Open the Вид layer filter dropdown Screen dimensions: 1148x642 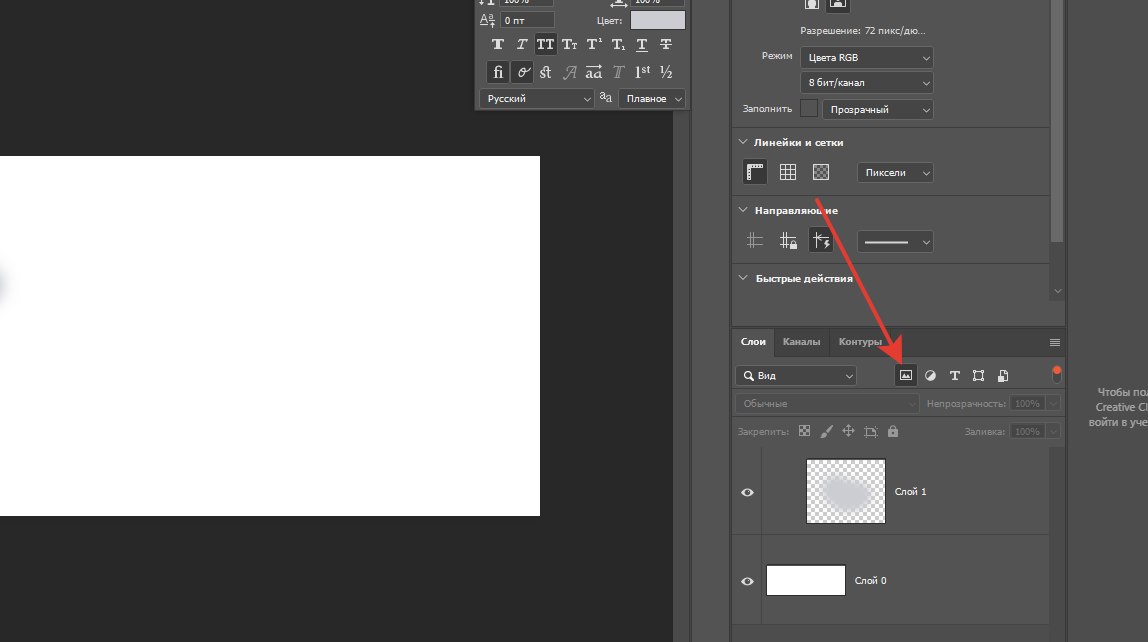click(796, 376)
